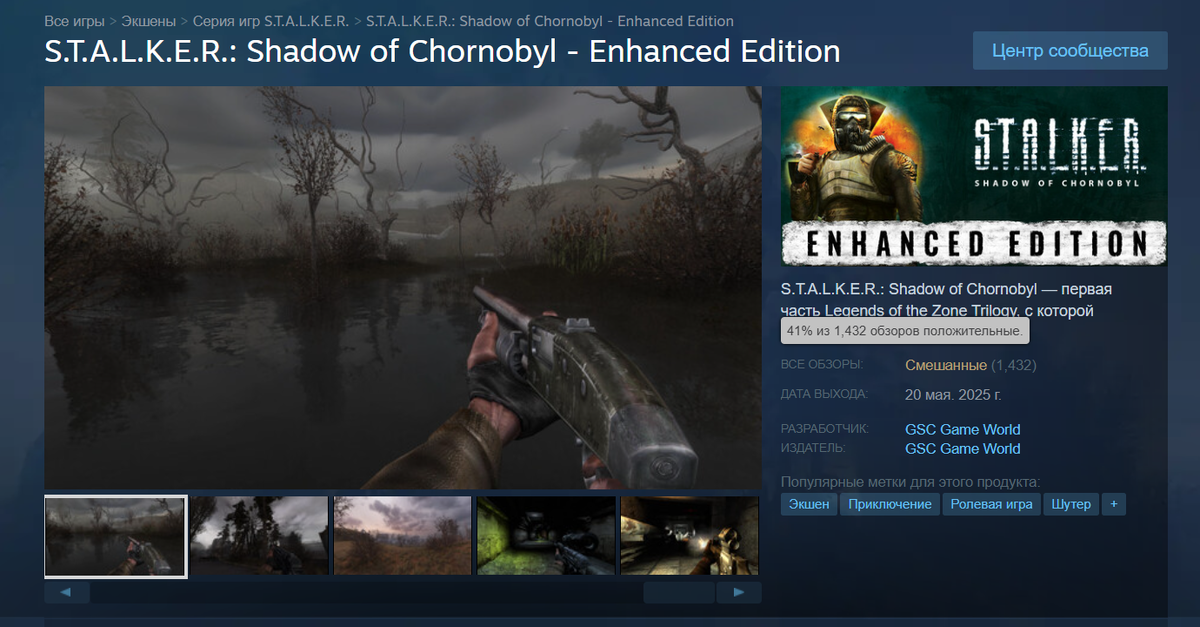Click the screenshot strip scrollbar handle

tap(679, 593)
